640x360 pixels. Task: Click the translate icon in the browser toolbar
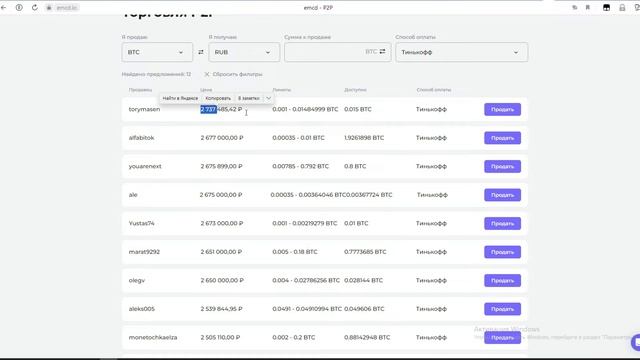575,7
